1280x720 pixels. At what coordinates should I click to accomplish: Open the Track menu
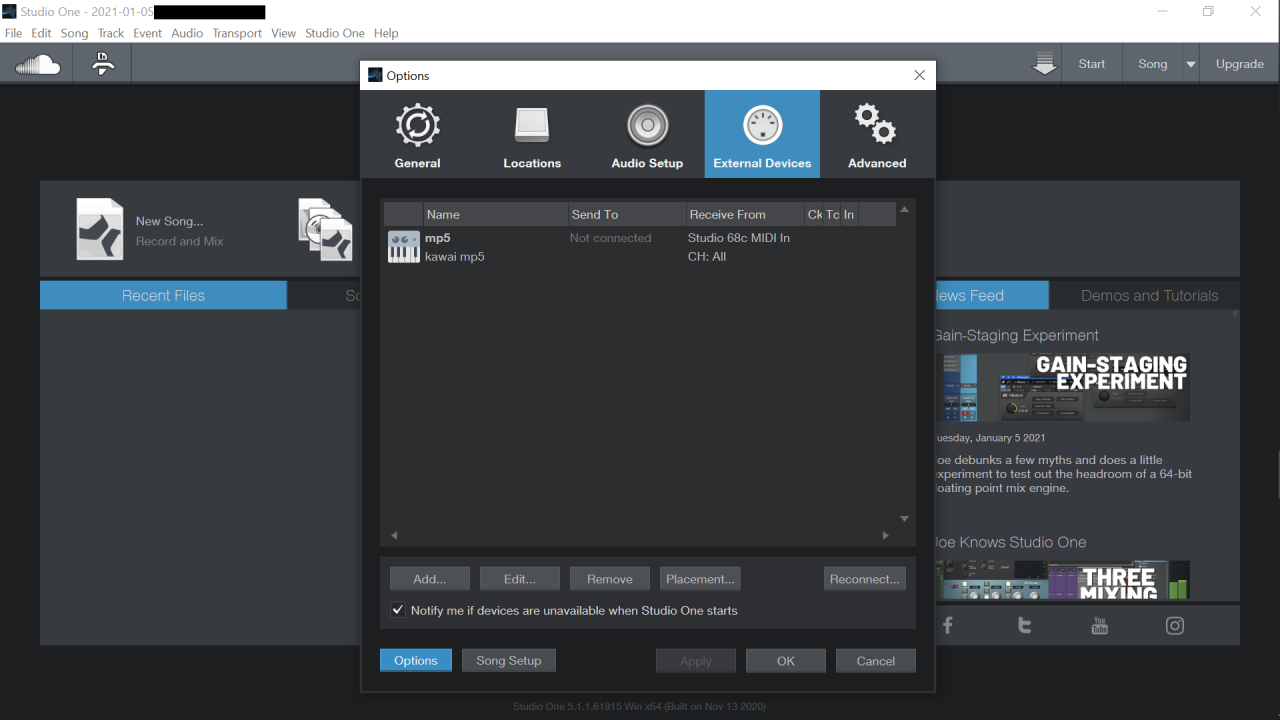point(111,33)
